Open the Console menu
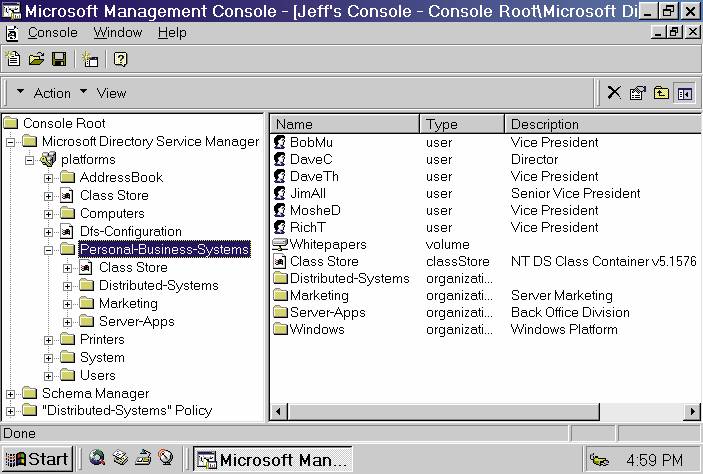703x474 pixels. coord(52,33)
